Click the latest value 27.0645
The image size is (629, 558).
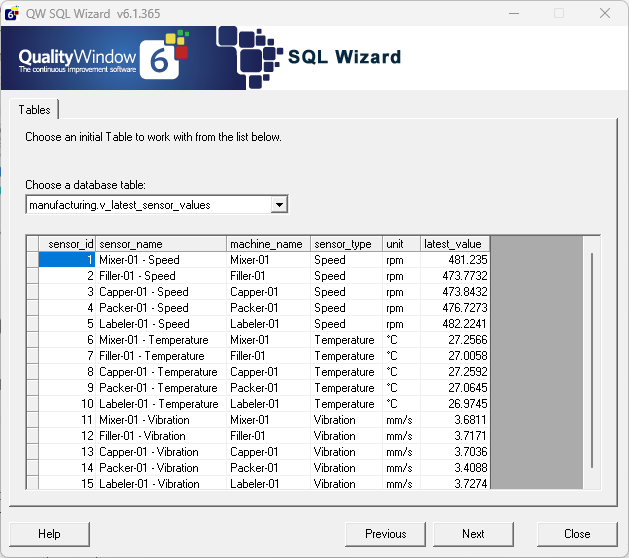(455, 388)
